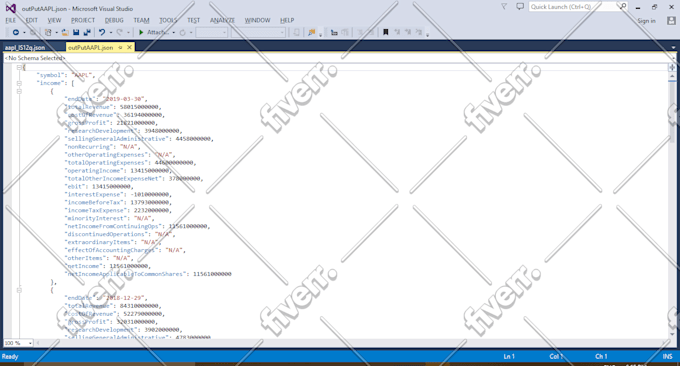Image resolution: width=680 pixels, height=366 pixels.
Task: Open the Solution Configurations combo box
Action: coord(212,33)
